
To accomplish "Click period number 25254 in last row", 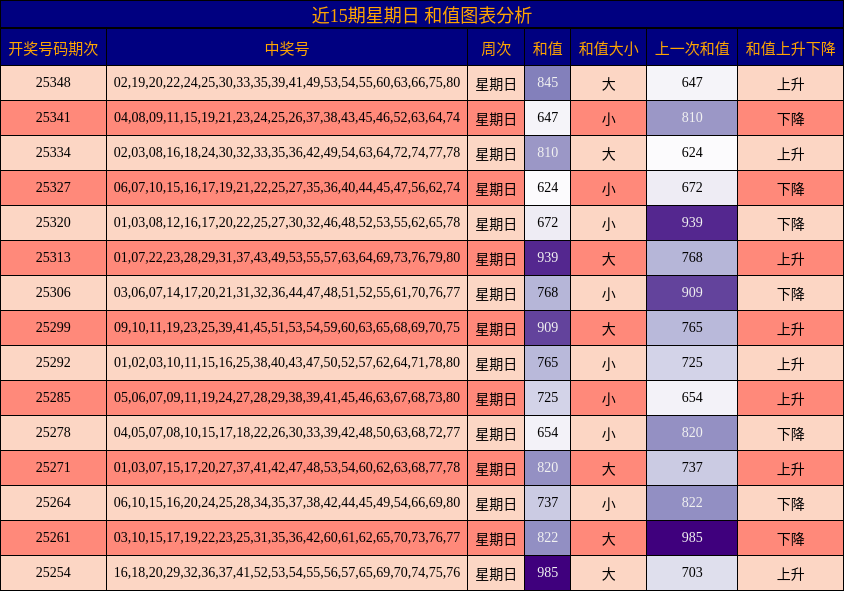I will tap(55, 572).
